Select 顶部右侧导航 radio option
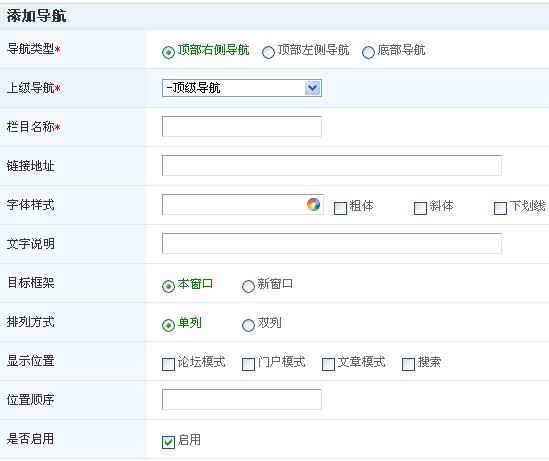 pos(168,52)
